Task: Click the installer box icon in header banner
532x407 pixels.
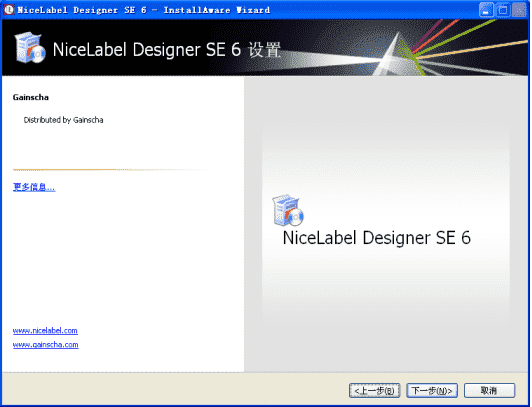Action: pos(30,47)
